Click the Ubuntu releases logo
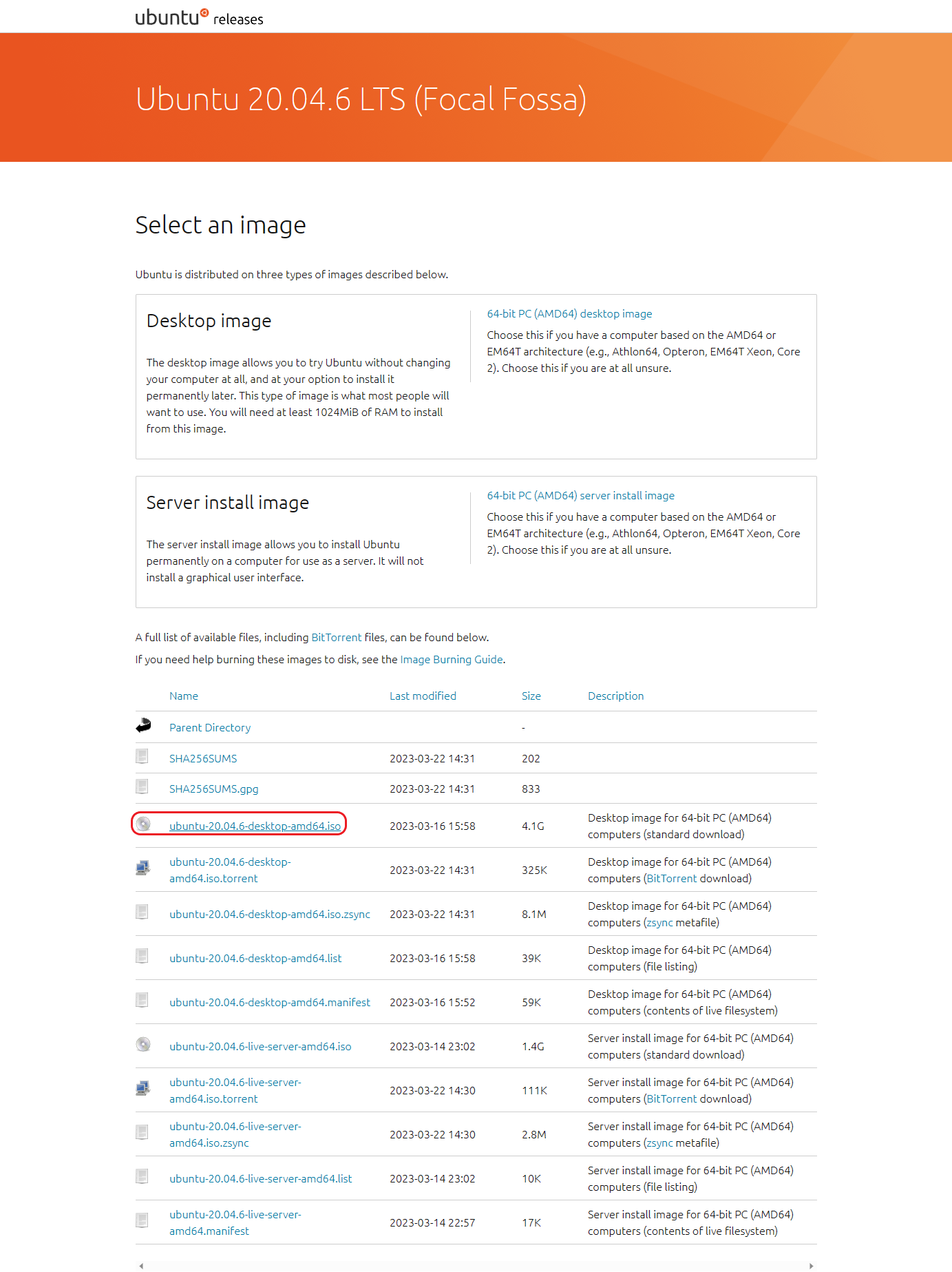The height and width of the screenshot is (1272, 952). (199, 17)
